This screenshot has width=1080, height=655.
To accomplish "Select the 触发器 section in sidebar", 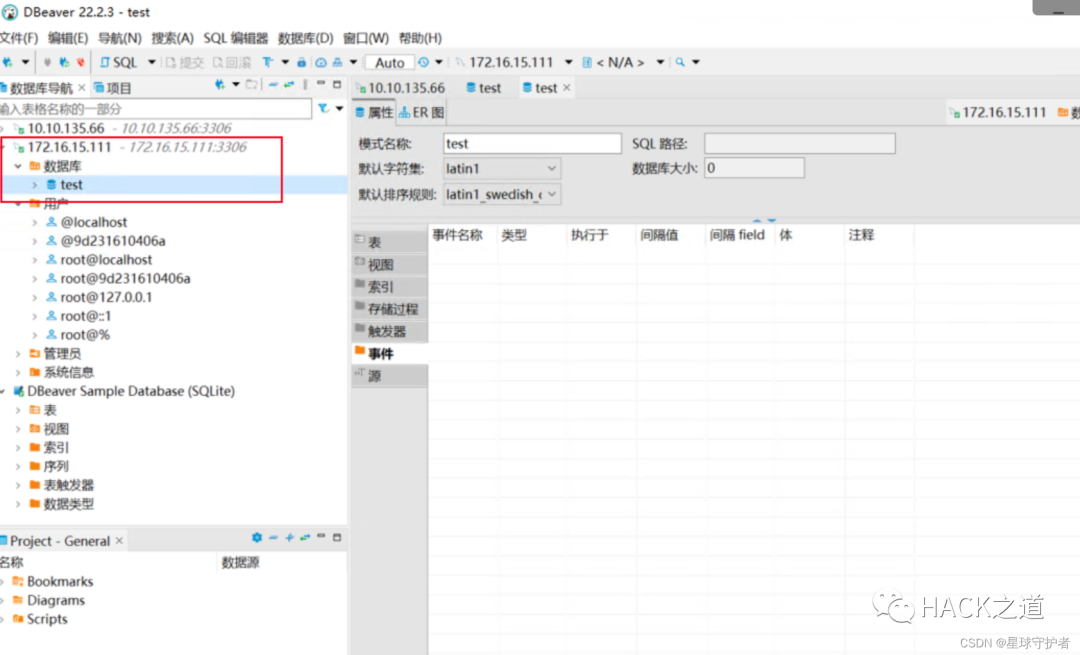I will 390,331.
